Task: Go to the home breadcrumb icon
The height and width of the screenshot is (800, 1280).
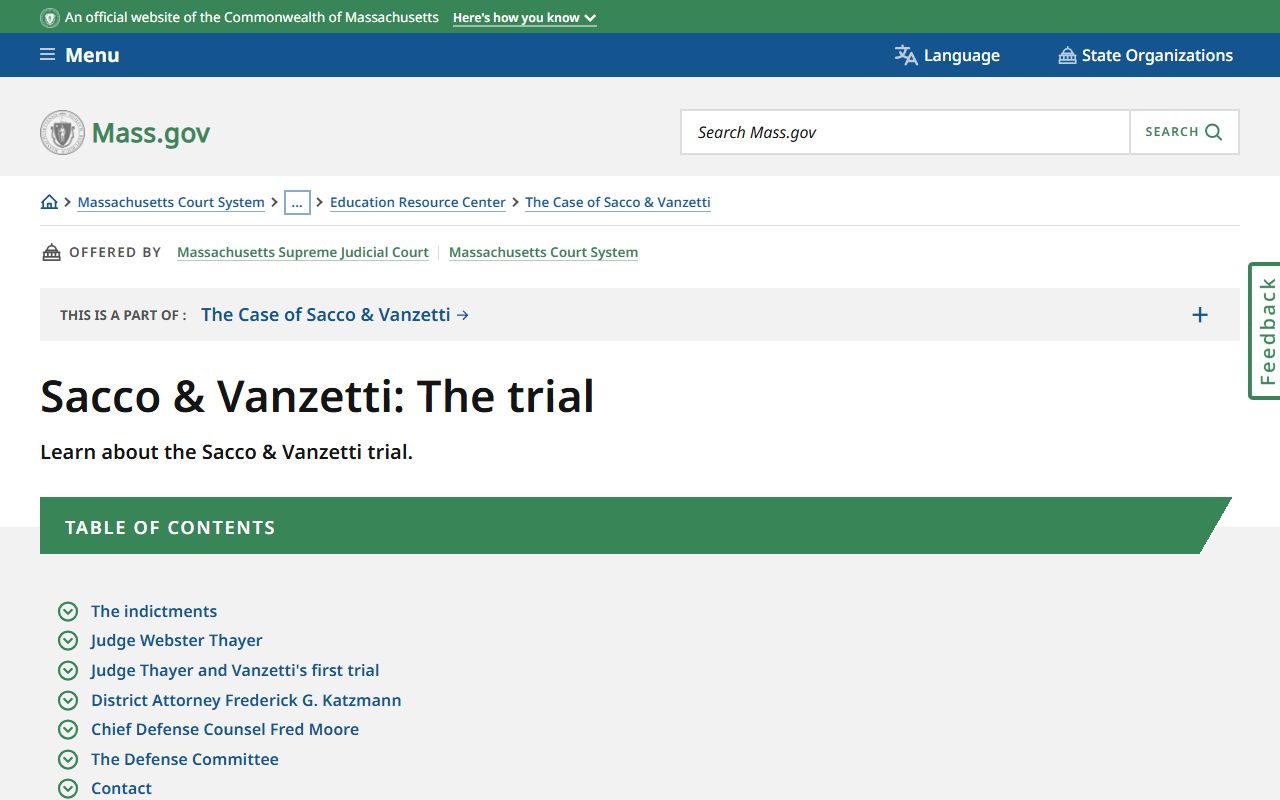Action: (49, 202)
